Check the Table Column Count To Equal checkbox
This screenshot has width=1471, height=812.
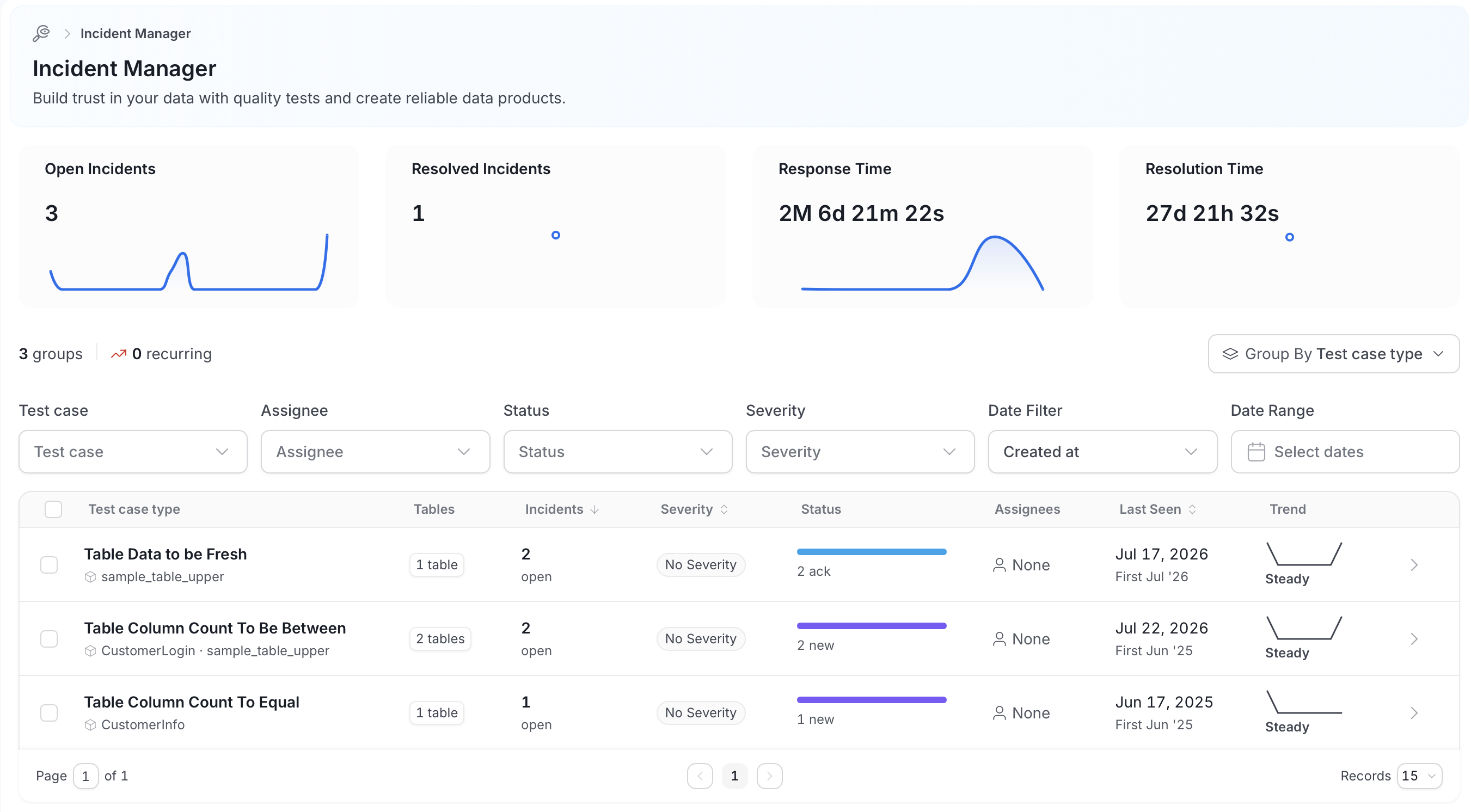pos(49,712)
